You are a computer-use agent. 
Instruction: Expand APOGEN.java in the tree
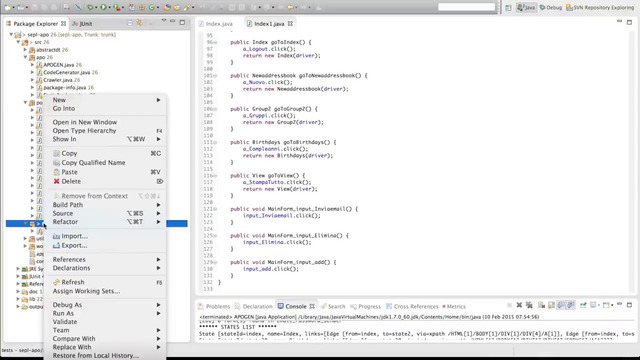tap(32, 64)
